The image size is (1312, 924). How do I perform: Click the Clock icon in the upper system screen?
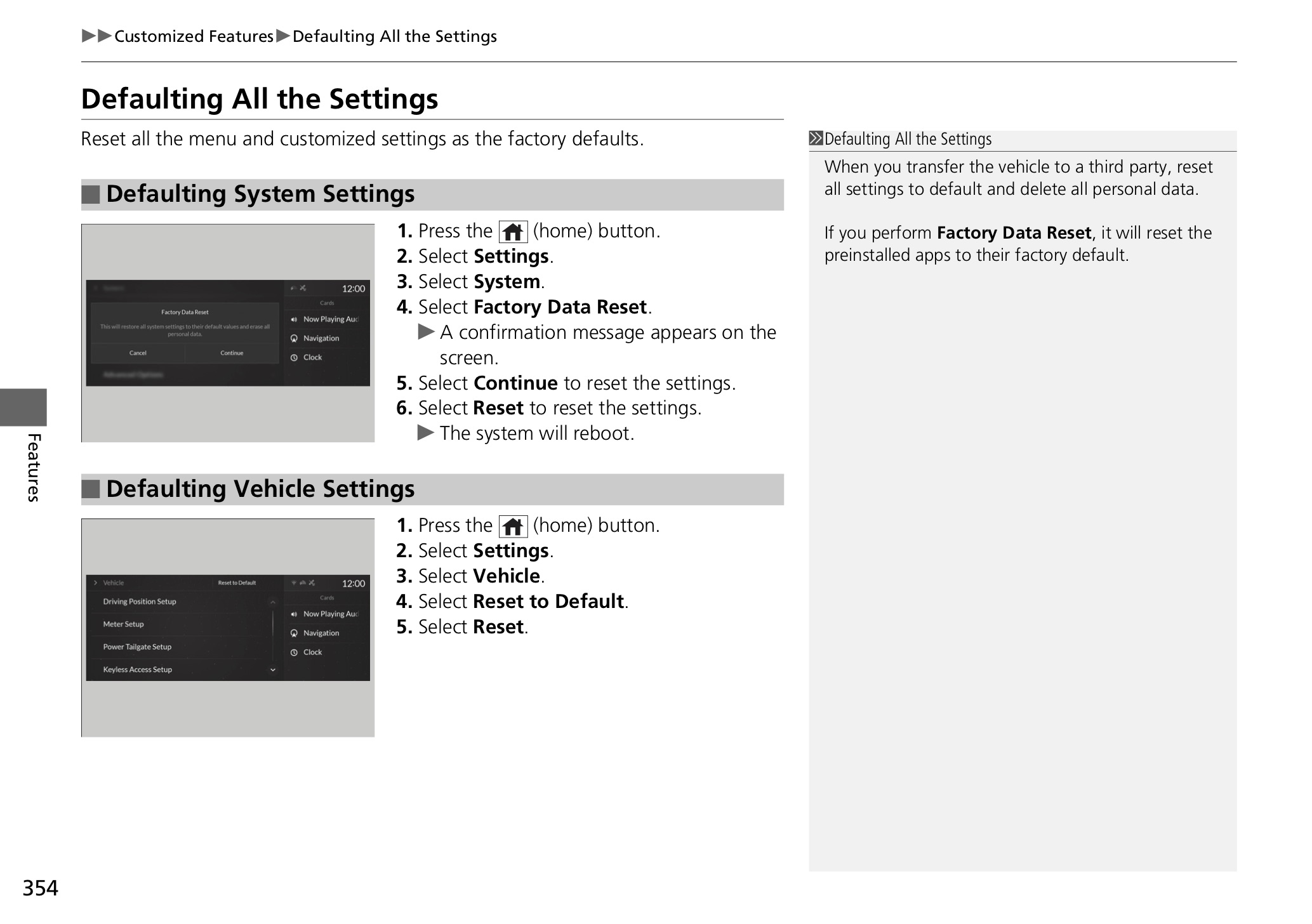294,358
